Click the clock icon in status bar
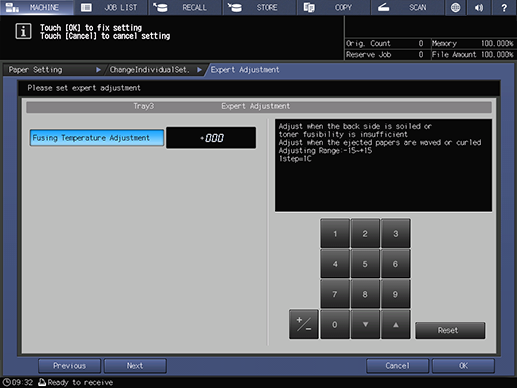The height and width of the screenshot is (388, 517). pyautogui.click(x=6, y=382)
